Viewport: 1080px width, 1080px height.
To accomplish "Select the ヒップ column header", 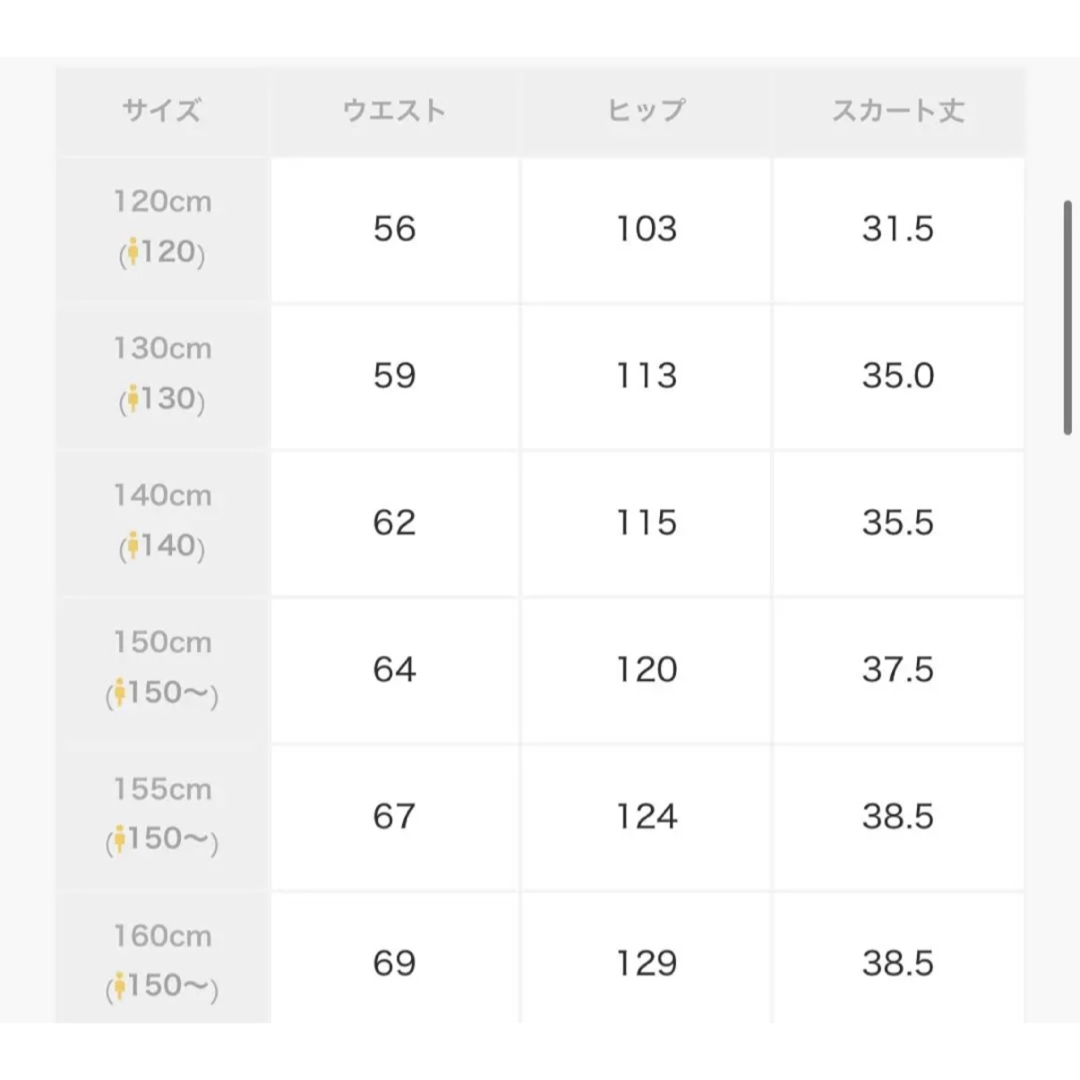I will tap(647, 111).
